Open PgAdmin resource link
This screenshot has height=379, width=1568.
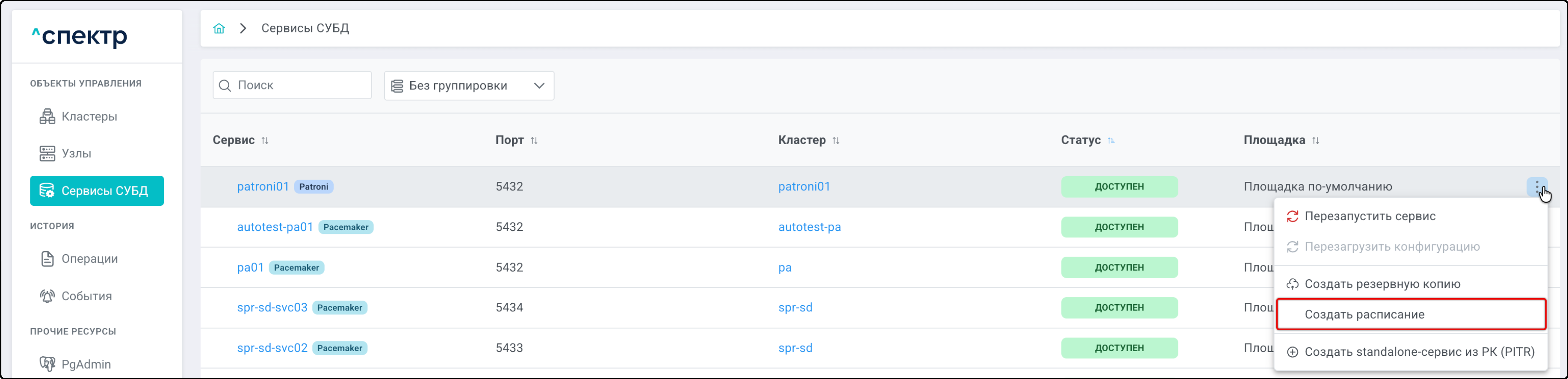pos(85,364)
